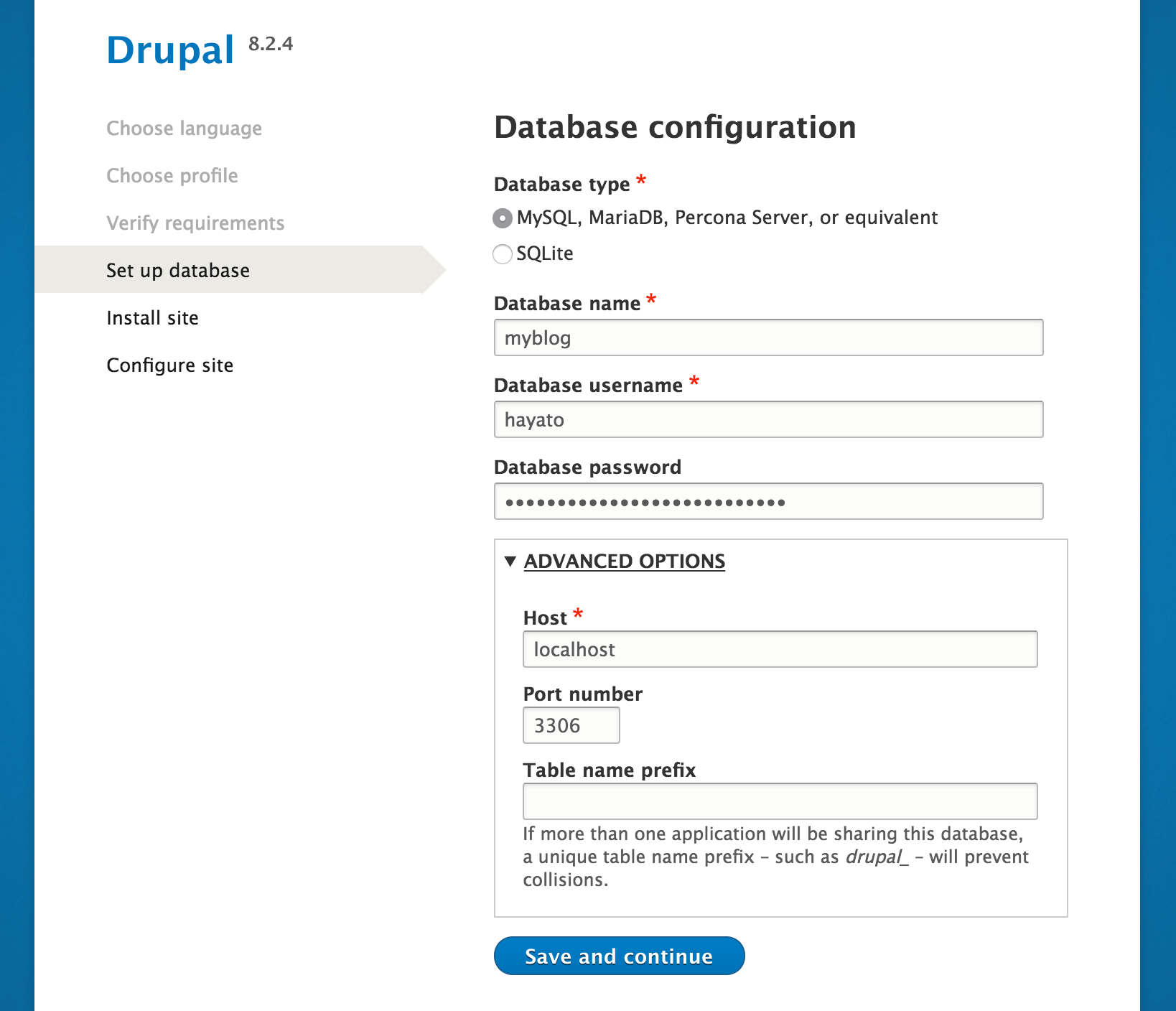The width and height of the screenshot is (1176, 1011).
Task: Collapse the Advanced Options disclosure triangle
Action: pyautogui.click(x=510, y=562)
